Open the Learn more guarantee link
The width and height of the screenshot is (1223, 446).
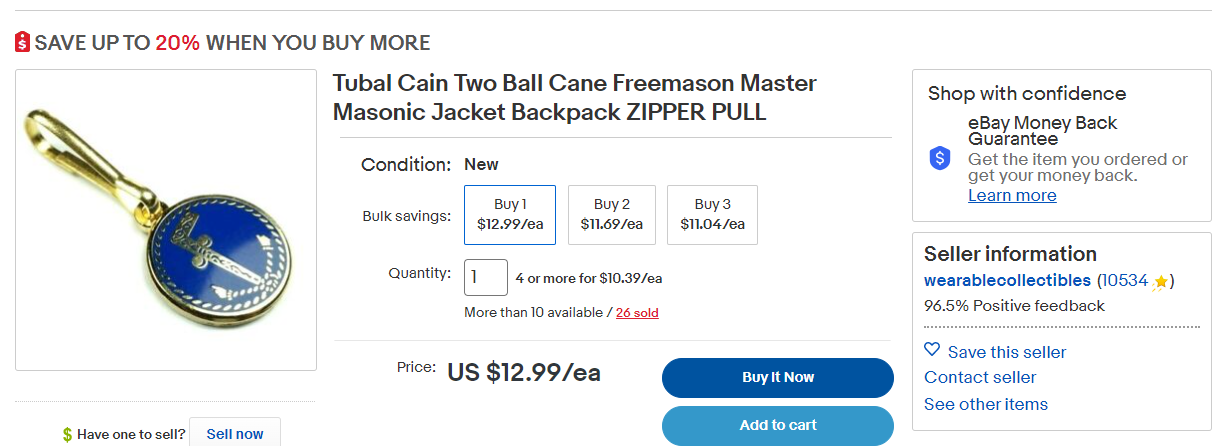[1012, 195]
